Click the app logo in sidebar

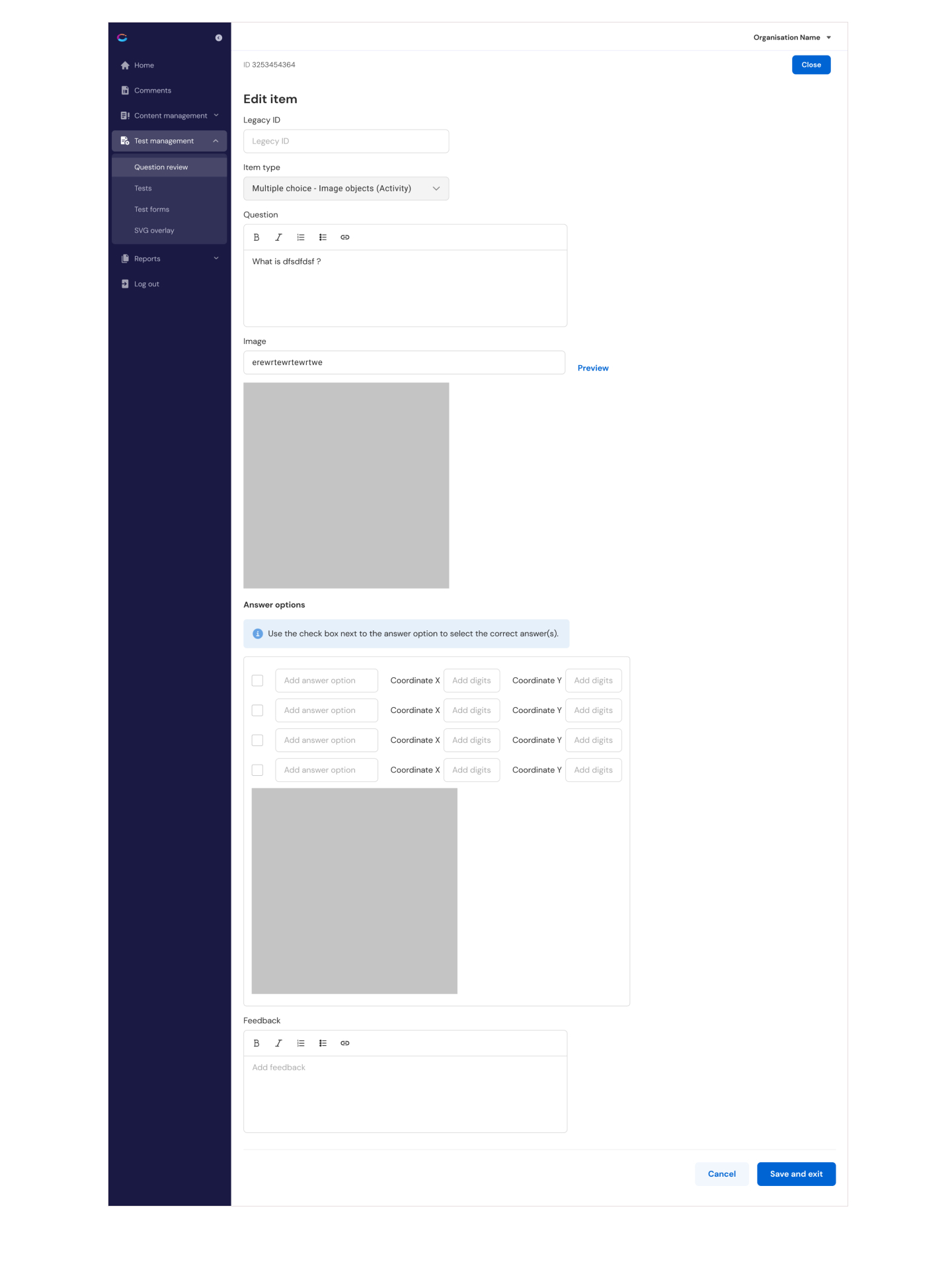click(x=122, y=38)
